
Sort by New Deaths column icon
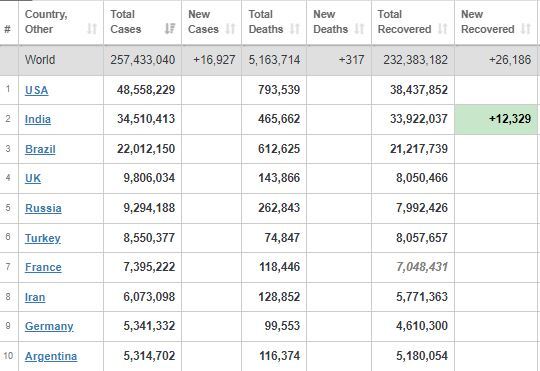click(360, 29)
